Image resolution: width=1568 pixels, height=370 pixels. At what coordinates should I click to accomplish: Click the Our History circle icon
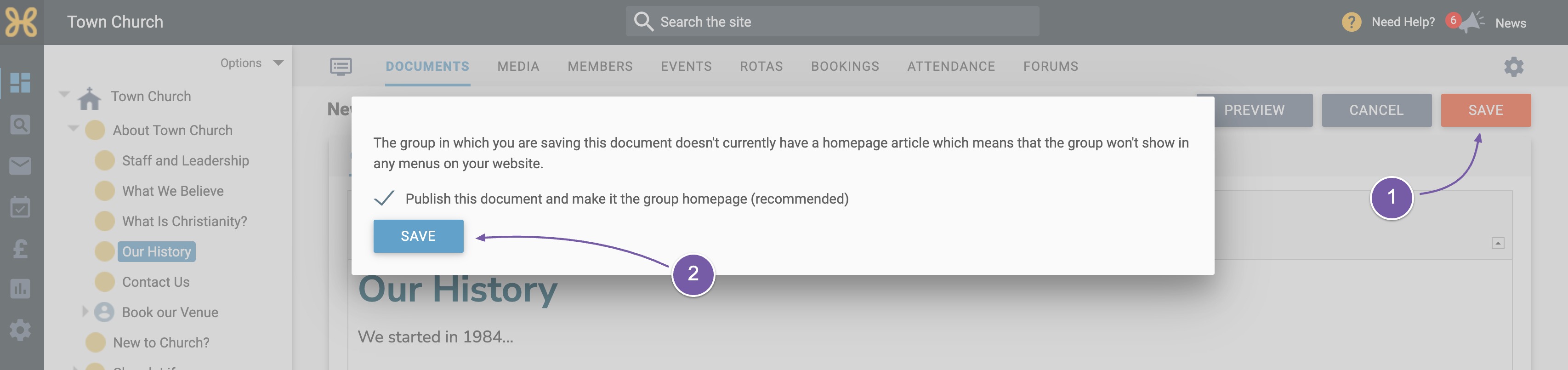[x=105, y=251]
